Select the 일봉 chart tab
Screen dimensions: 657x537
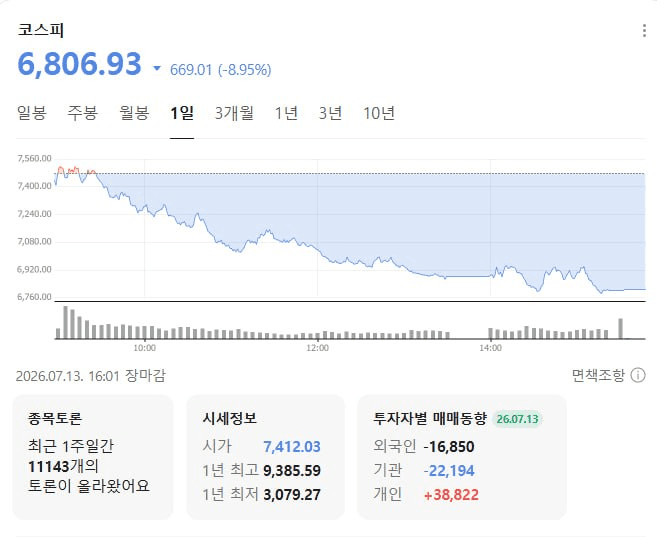coord(32,113)
